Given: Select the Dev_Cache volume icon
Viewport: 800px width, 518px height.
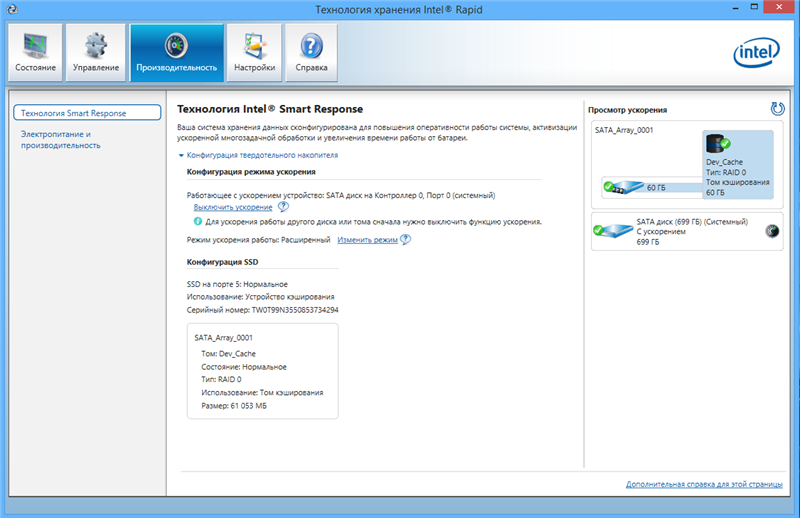Looking at the screenshot, I should click(717, 144).
